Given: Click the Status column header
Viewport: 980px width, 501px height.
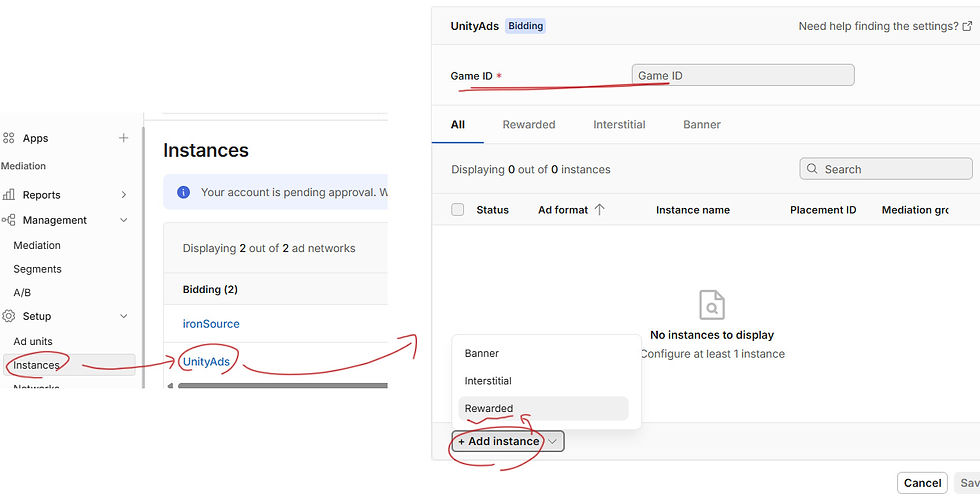Looking at the screenshot, I should point(492,210).
